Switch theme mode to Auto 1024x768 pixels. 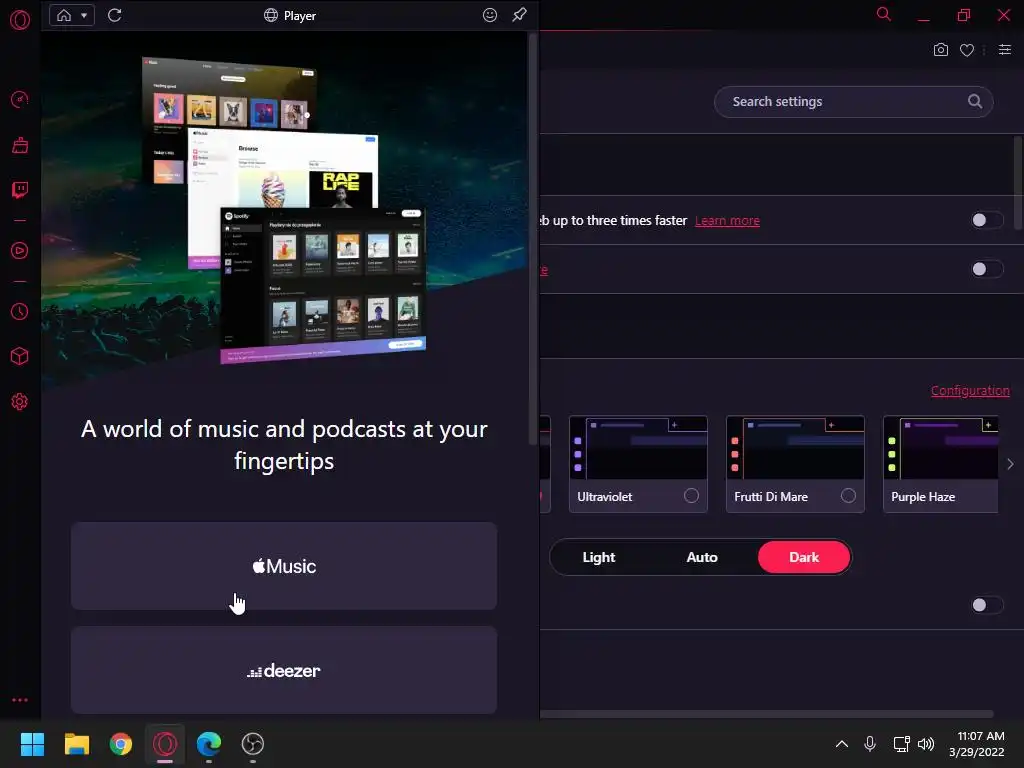click(702, 557)
